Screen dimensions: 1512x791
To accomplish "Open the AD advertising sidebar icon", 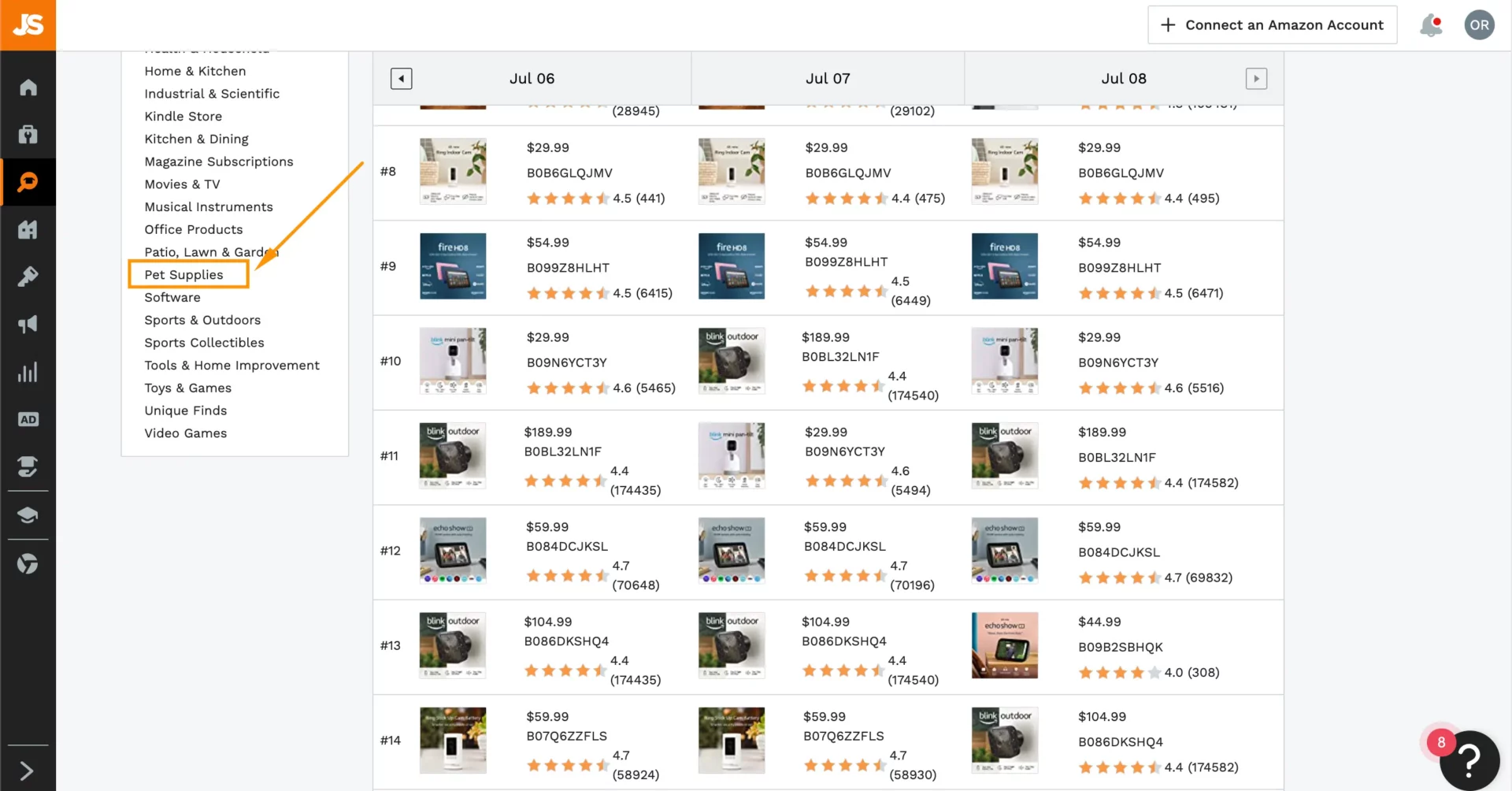I will point(28,419).
